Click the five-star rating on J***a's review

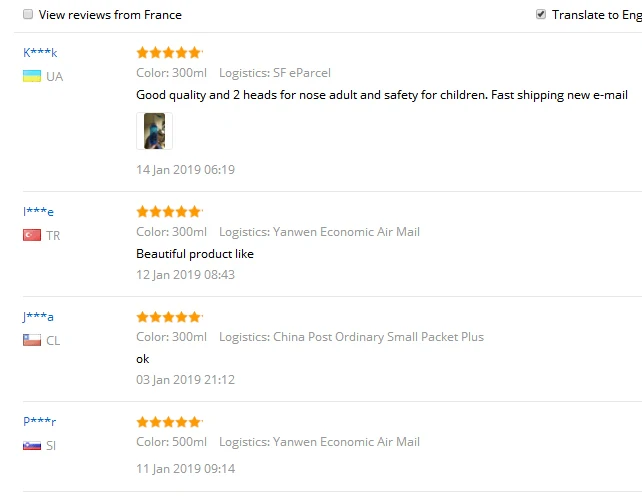(169, 316)
